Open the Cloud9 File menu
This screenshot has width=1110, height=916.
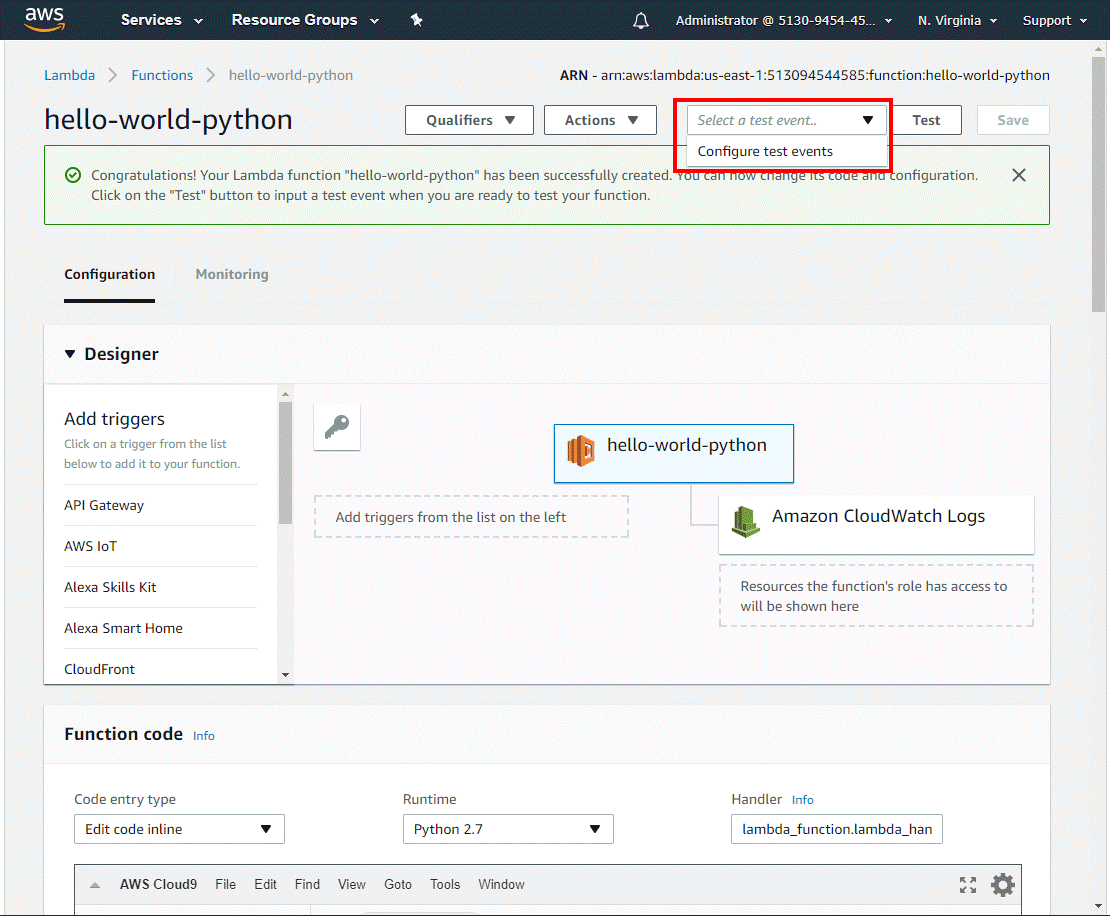coord(225,884)
